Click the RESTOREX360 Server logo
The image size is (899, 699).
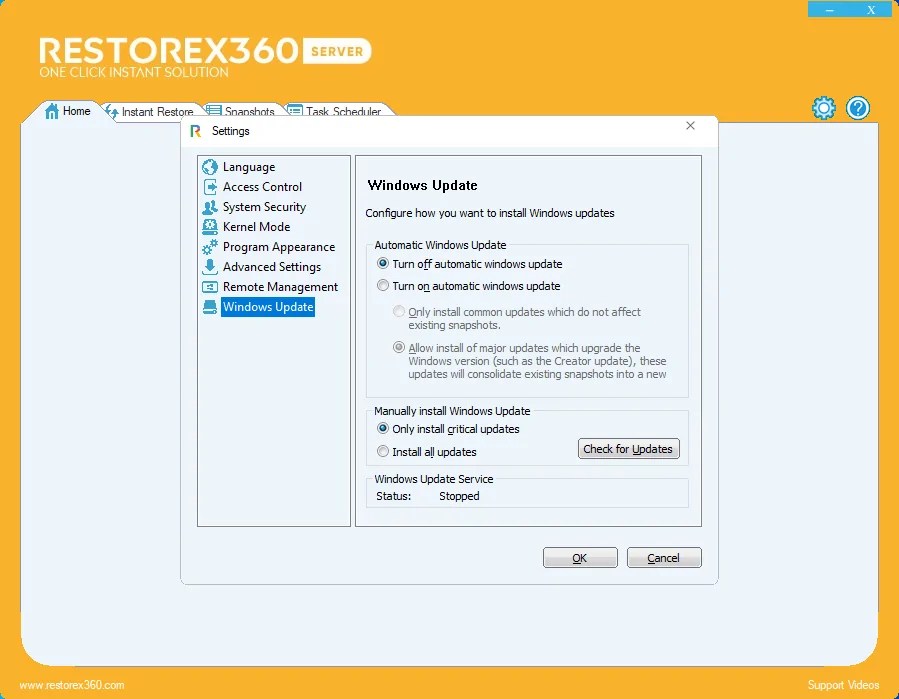tap(205, 57)
